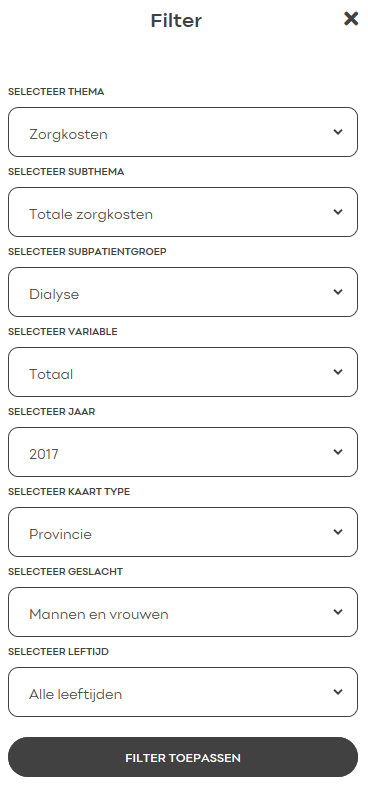Click the chevron arrow in the 2017 field
This screenshot has width=368, height=786.
pos(338,452)
